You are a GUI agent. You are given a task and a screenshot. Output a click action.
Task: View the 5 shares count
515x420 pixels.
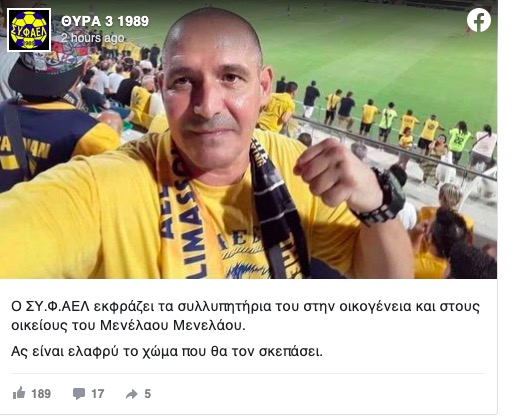pyautogui.click(x=148, y=394)
